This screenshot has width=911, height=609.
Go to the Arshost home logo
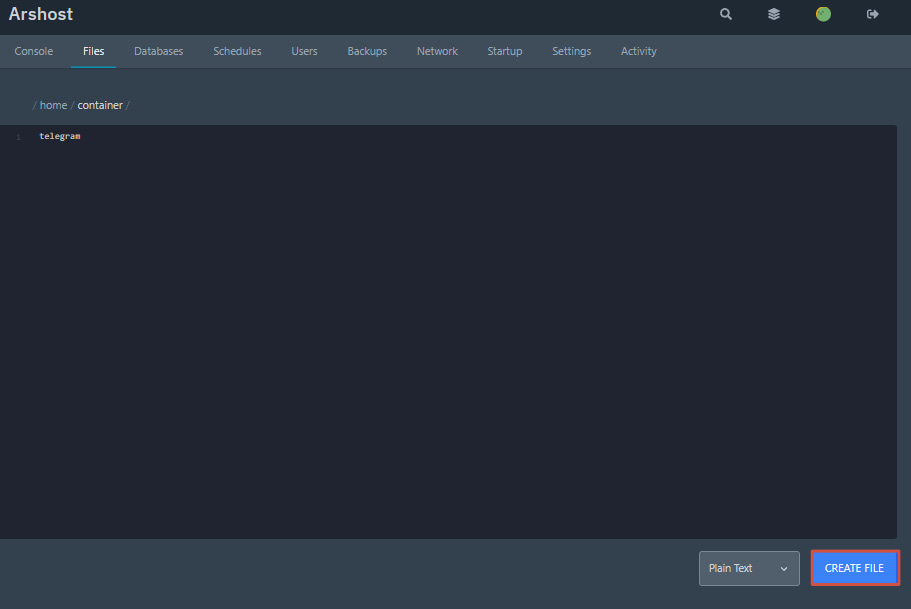coord(41,14)
